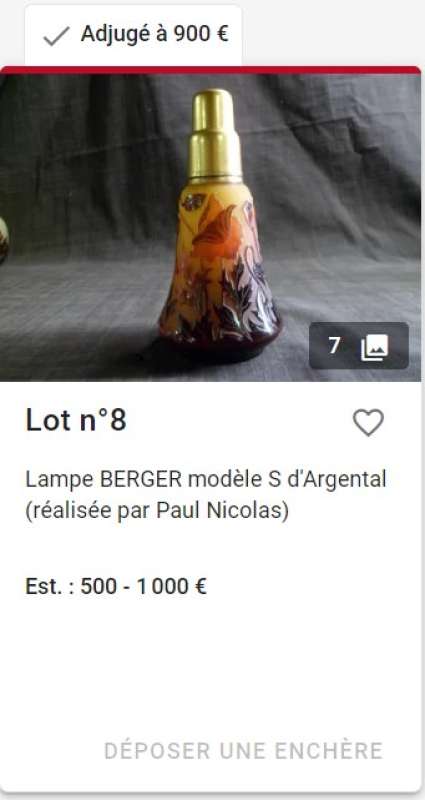Click the partially visible object at the photo's left edge
This screenshot has height=800, width=425.
(x=4, y=240)
